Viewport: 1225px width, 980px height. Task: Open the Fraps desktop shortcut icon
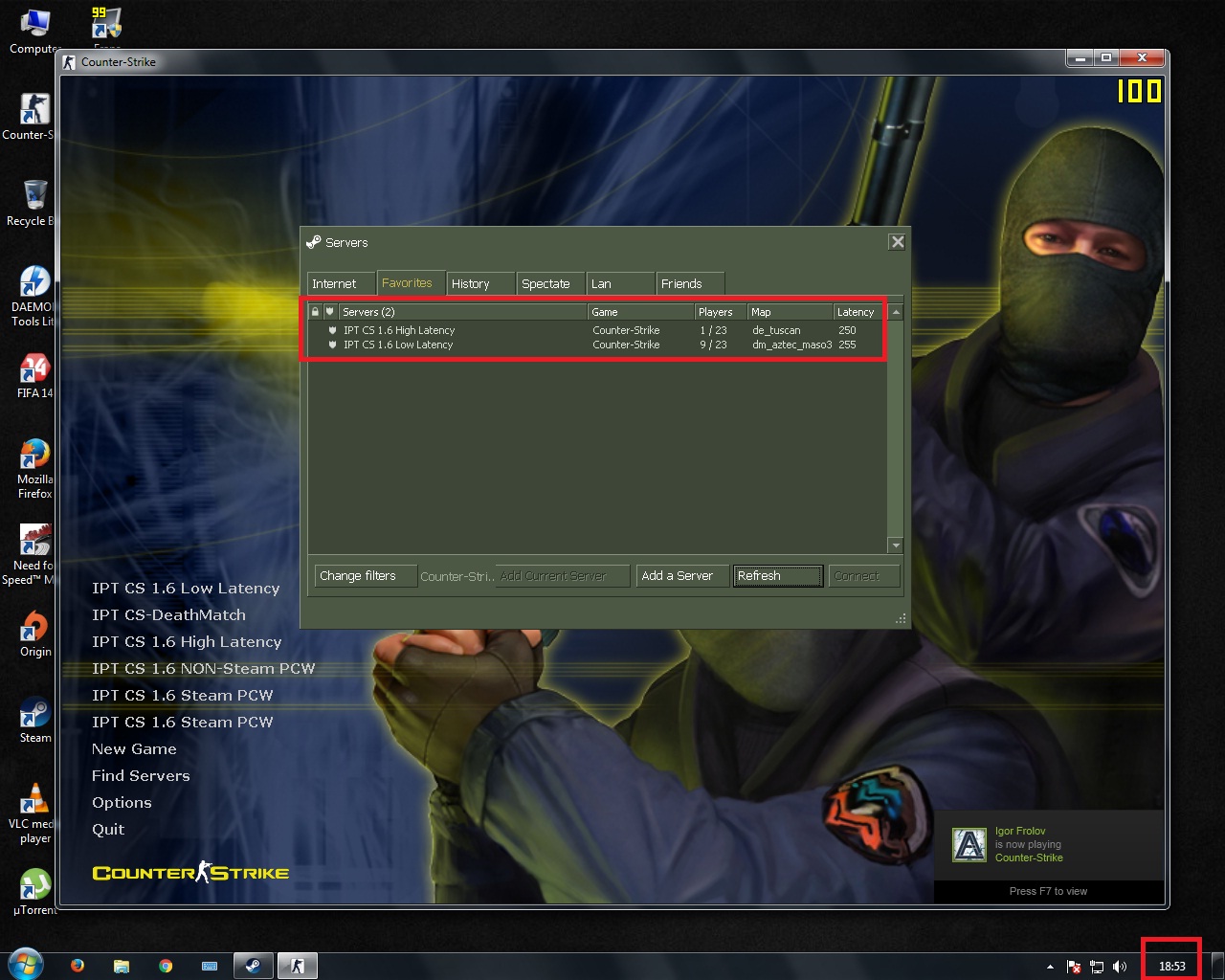pos(107,27)
